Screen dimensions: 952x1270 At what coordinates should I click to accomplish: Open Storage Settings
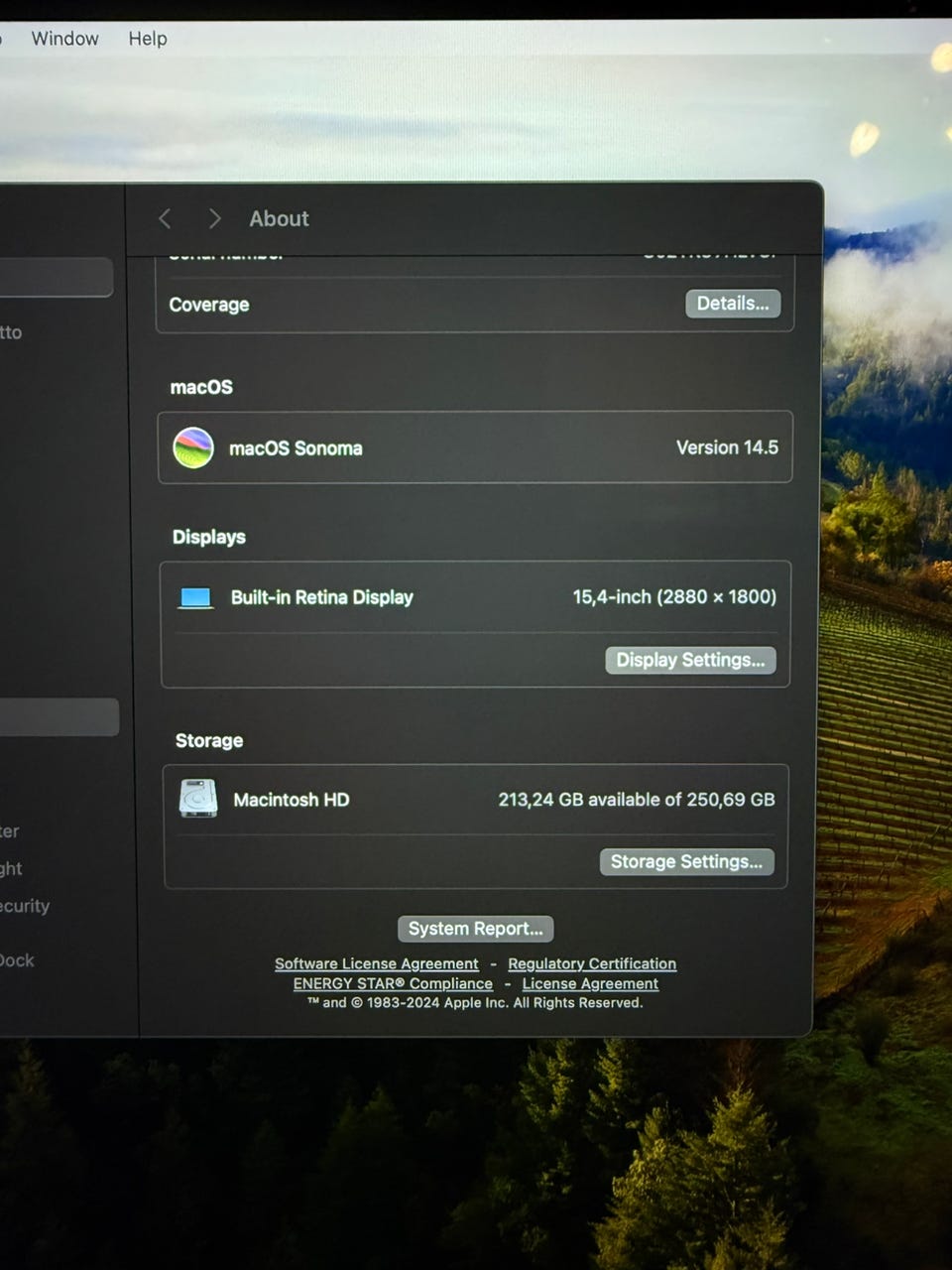(x=686, y=861)
